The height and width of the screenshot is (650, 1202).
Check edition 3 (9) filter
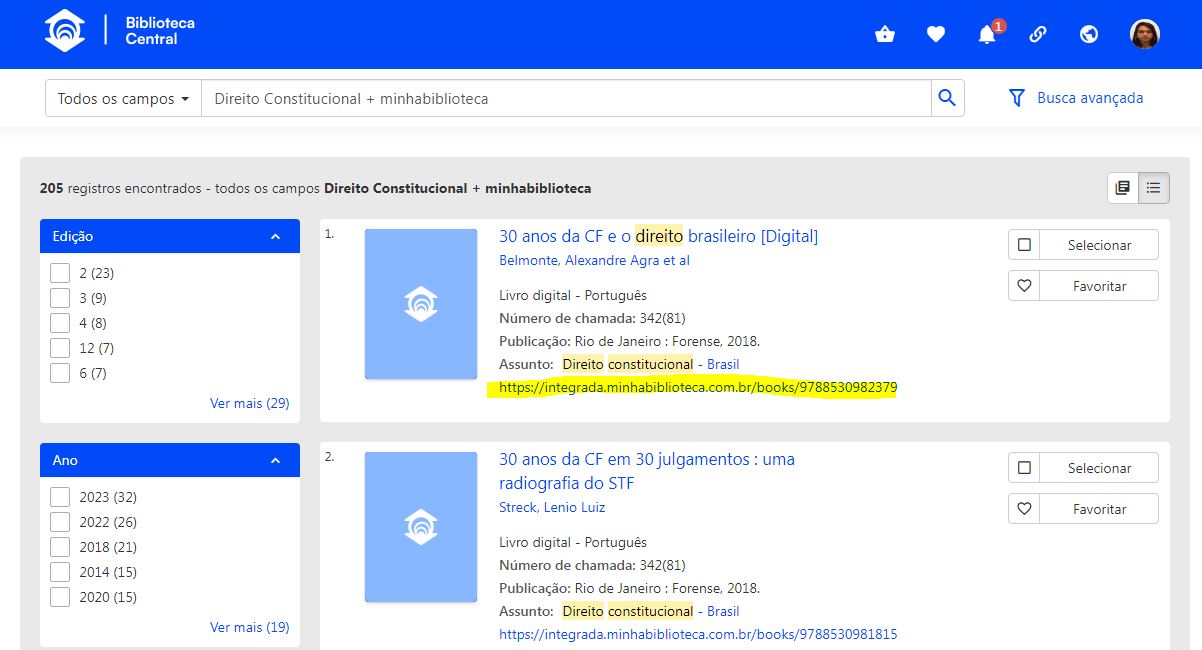(60, 298)
